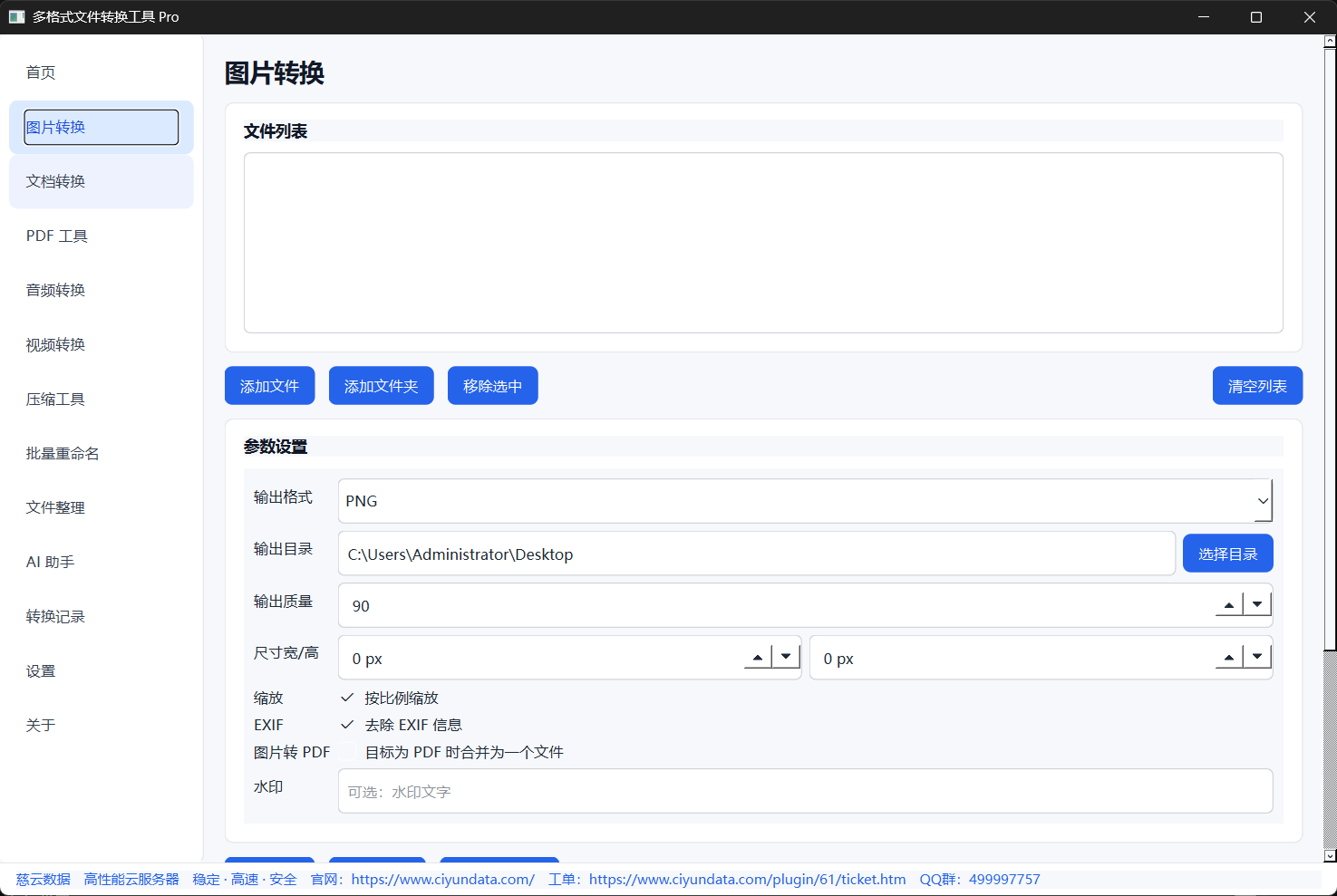The width and height of the screenshot is (1337, 896).
Task: Click the 添加文件夹 button
Action: coord(381,386)
